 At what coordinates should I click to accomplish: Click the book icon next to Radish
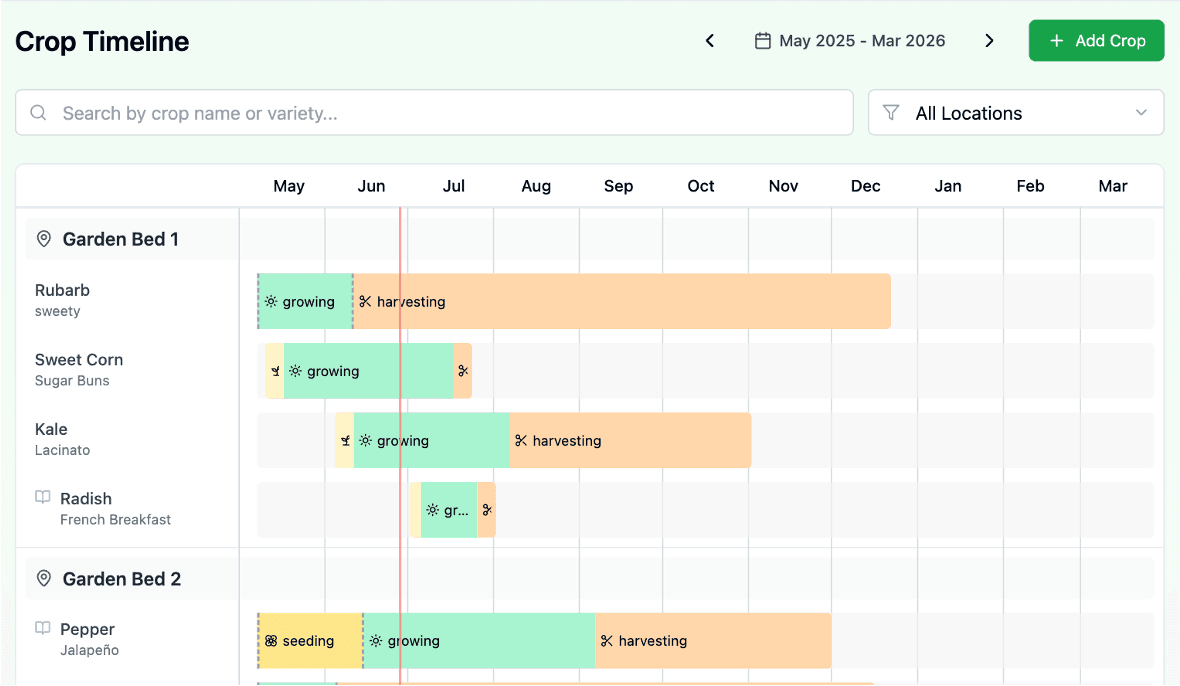43,497
